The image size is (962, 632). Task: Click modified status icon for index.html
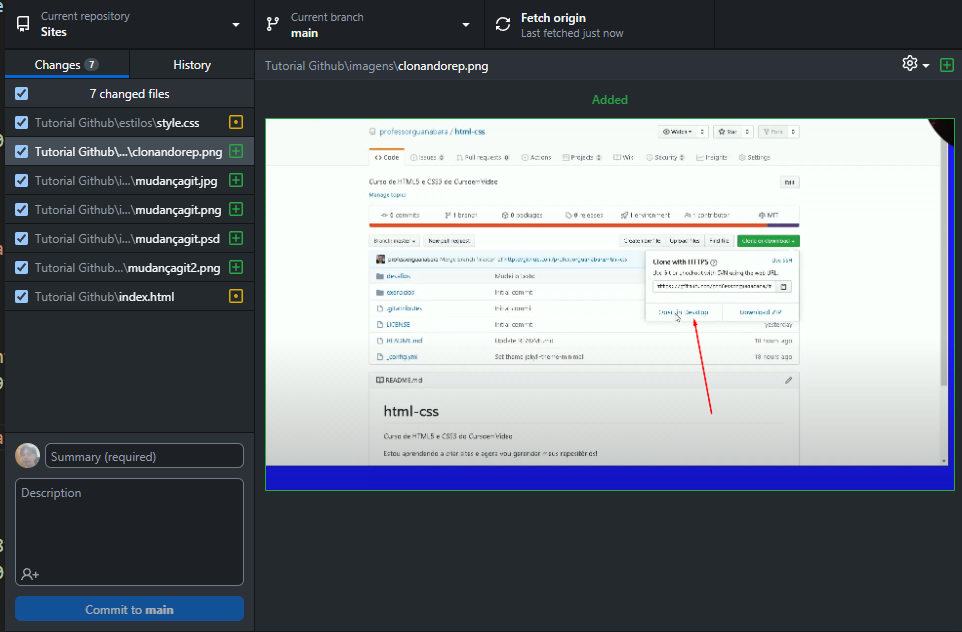pyautogui.click(x=236, y=296)
